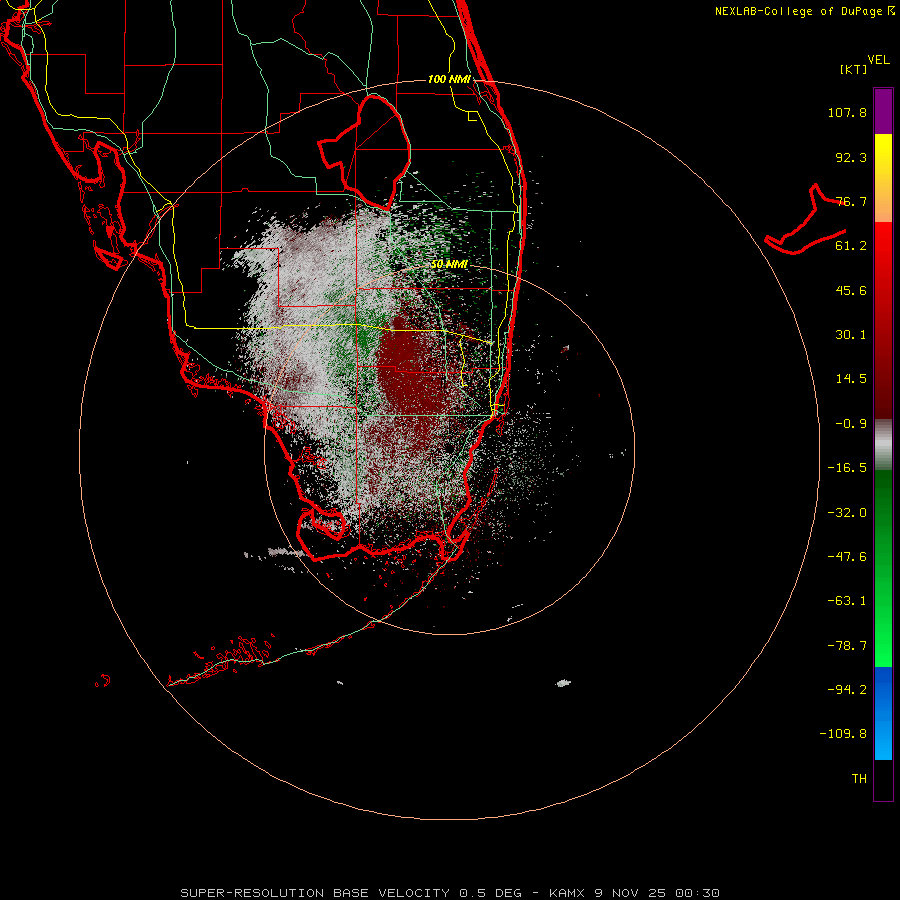Click the 92.3 legend value
900x900 pixels.
tap(851, 157)
